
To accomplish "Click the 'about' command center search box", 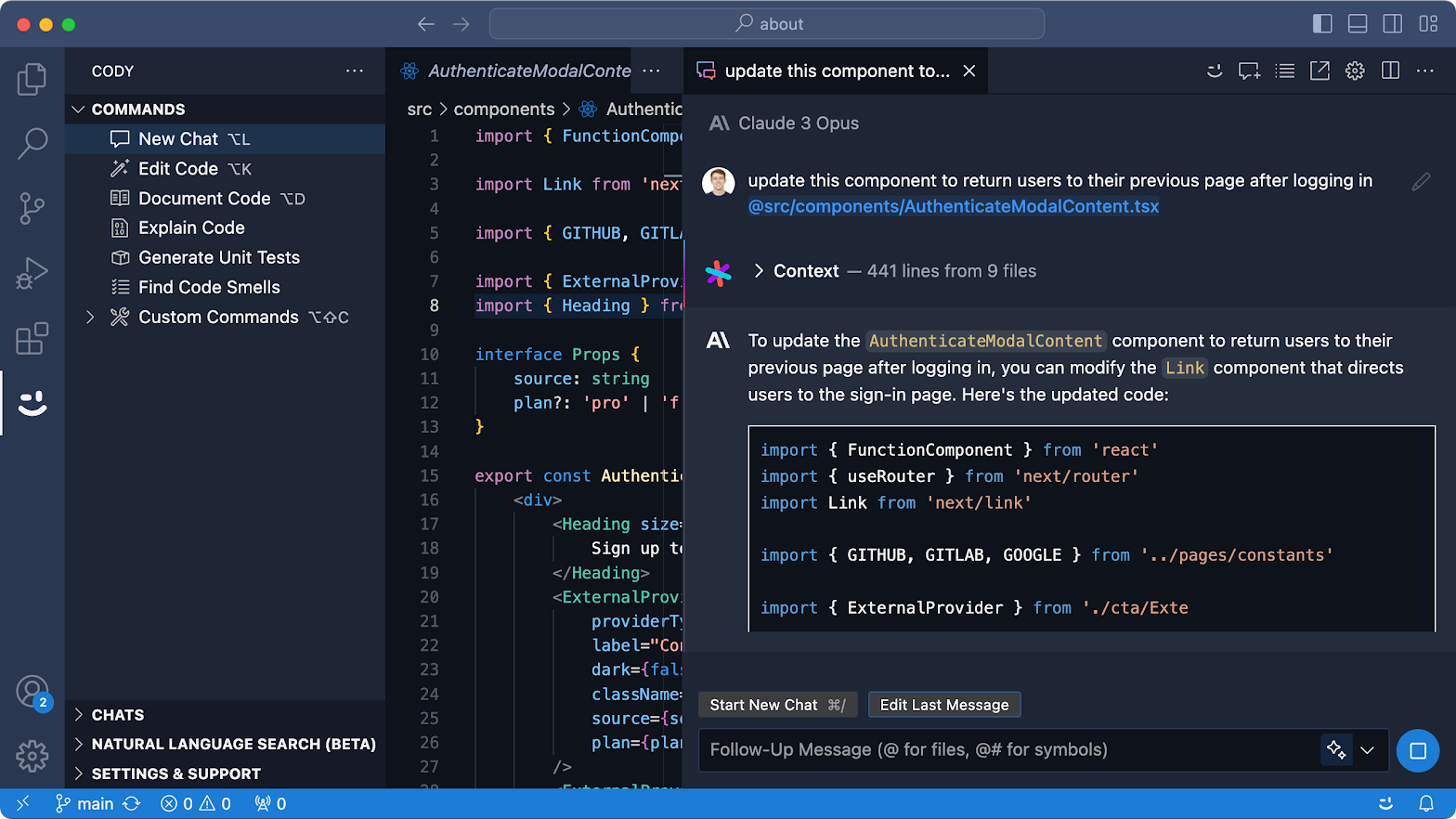I will (x=767, y=24).
